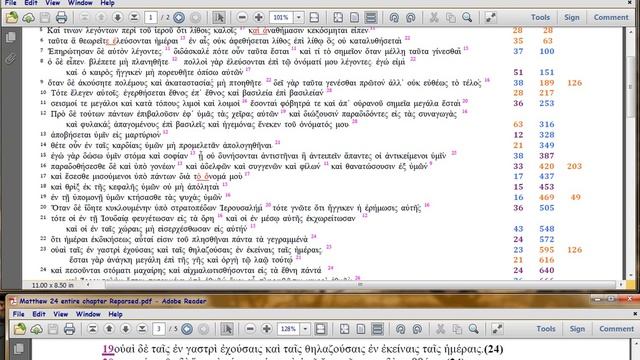
Task: Click the fit-to-window icon in the top window
Action: pyautogui.click(x=338, y=18)
